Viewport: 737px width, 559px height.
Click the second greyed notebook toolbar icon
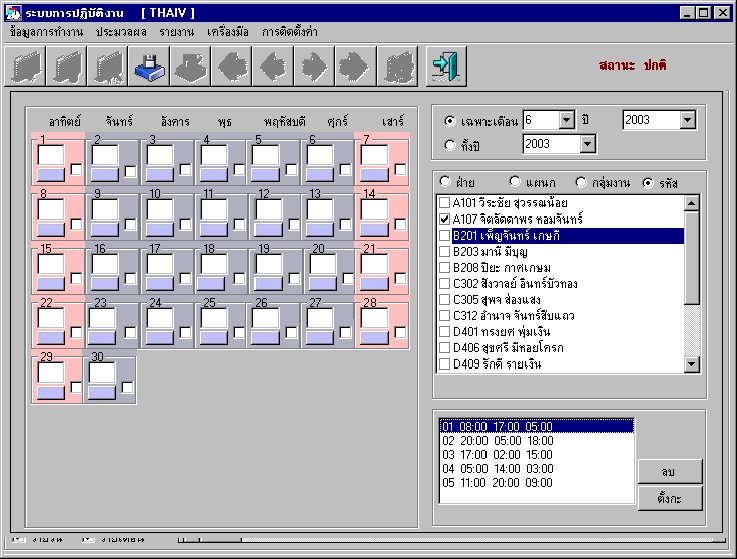pyautogui.click(x=66, y=66)
